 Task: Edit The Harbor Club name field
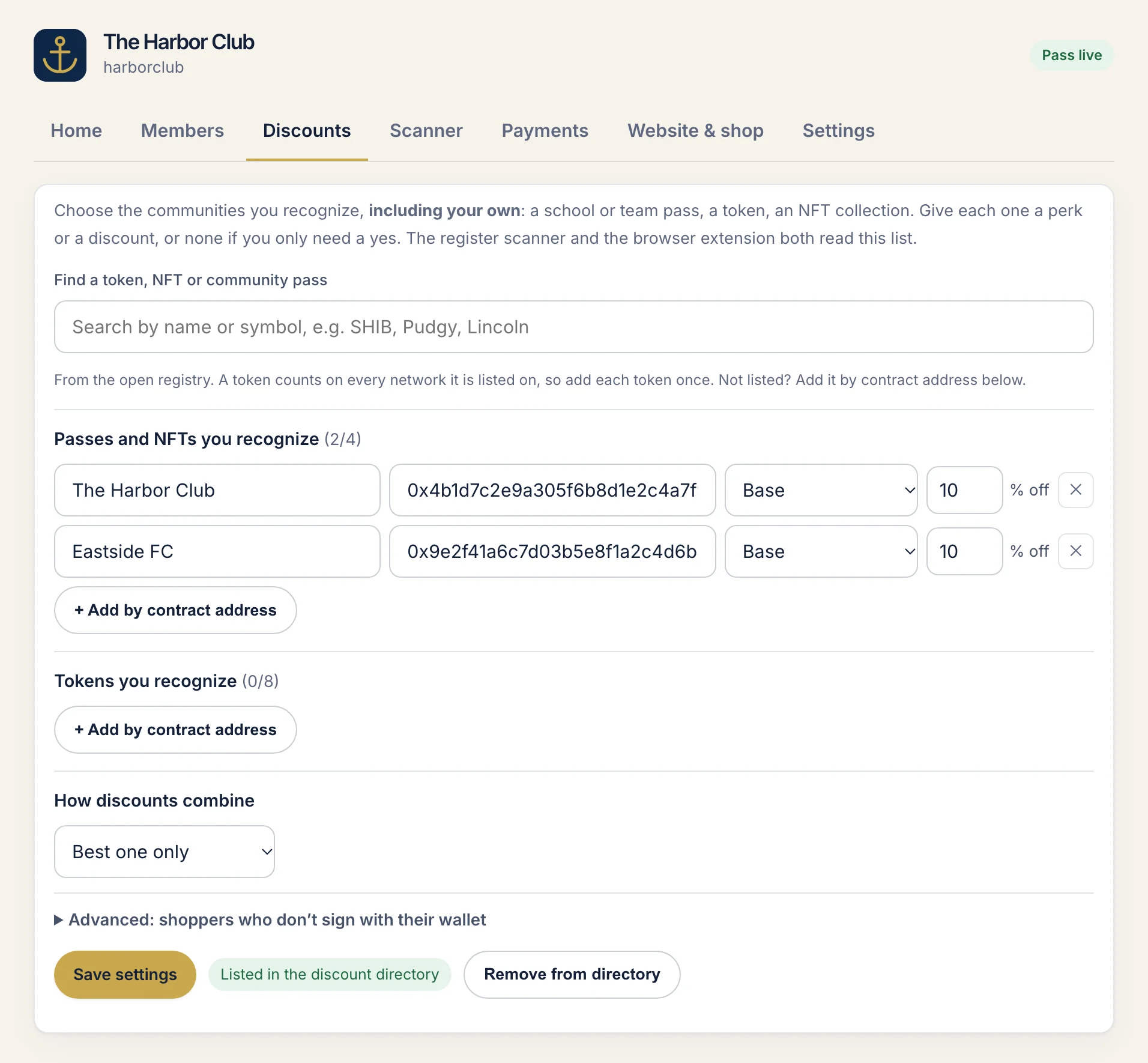217,490
